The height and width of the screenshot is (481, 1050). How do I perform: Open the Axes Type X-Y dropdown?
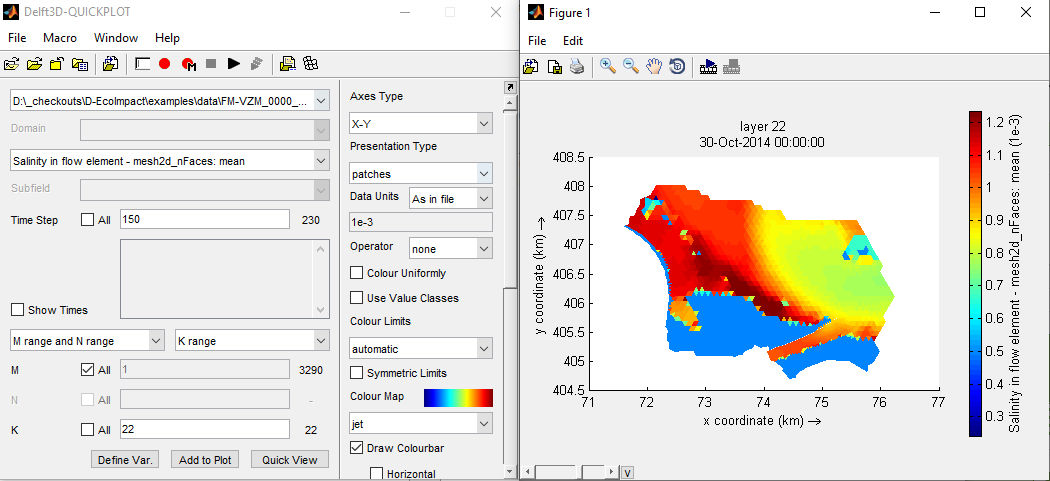(421, 124)
